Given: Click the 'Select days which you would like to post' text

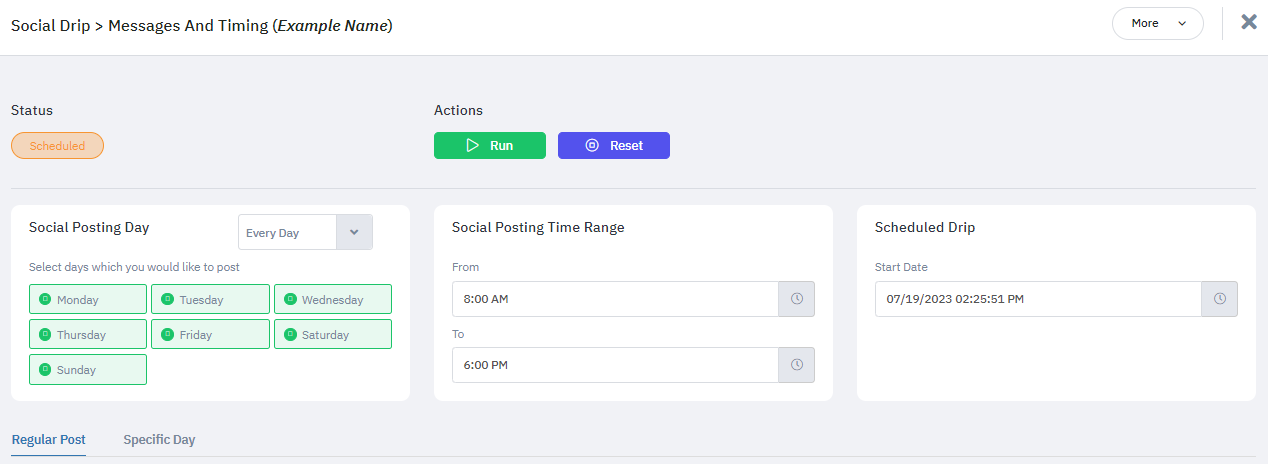Looking at the screenshot, I should point(134,267).
